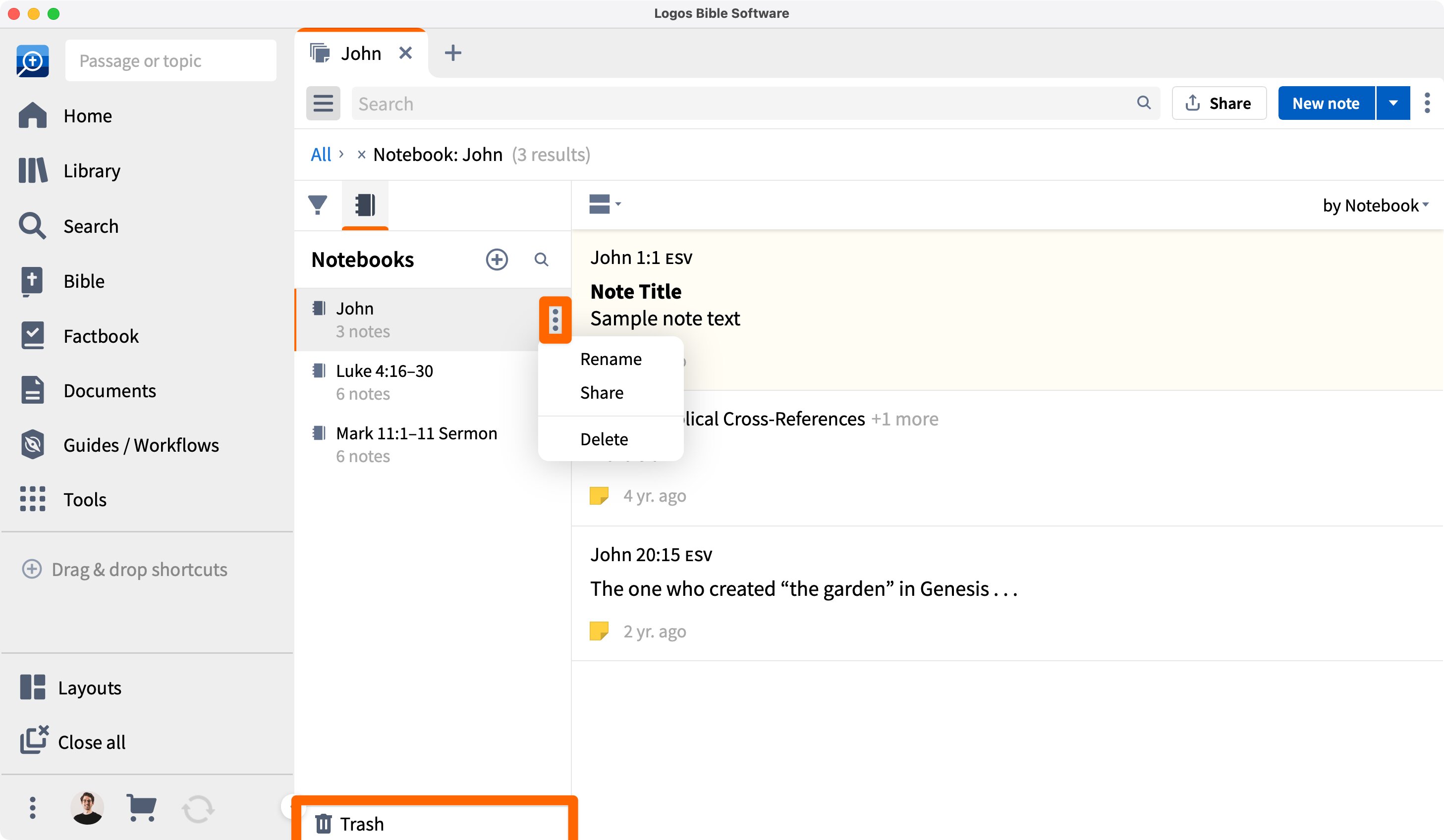Click the +1 more references link

pos(904,419)
